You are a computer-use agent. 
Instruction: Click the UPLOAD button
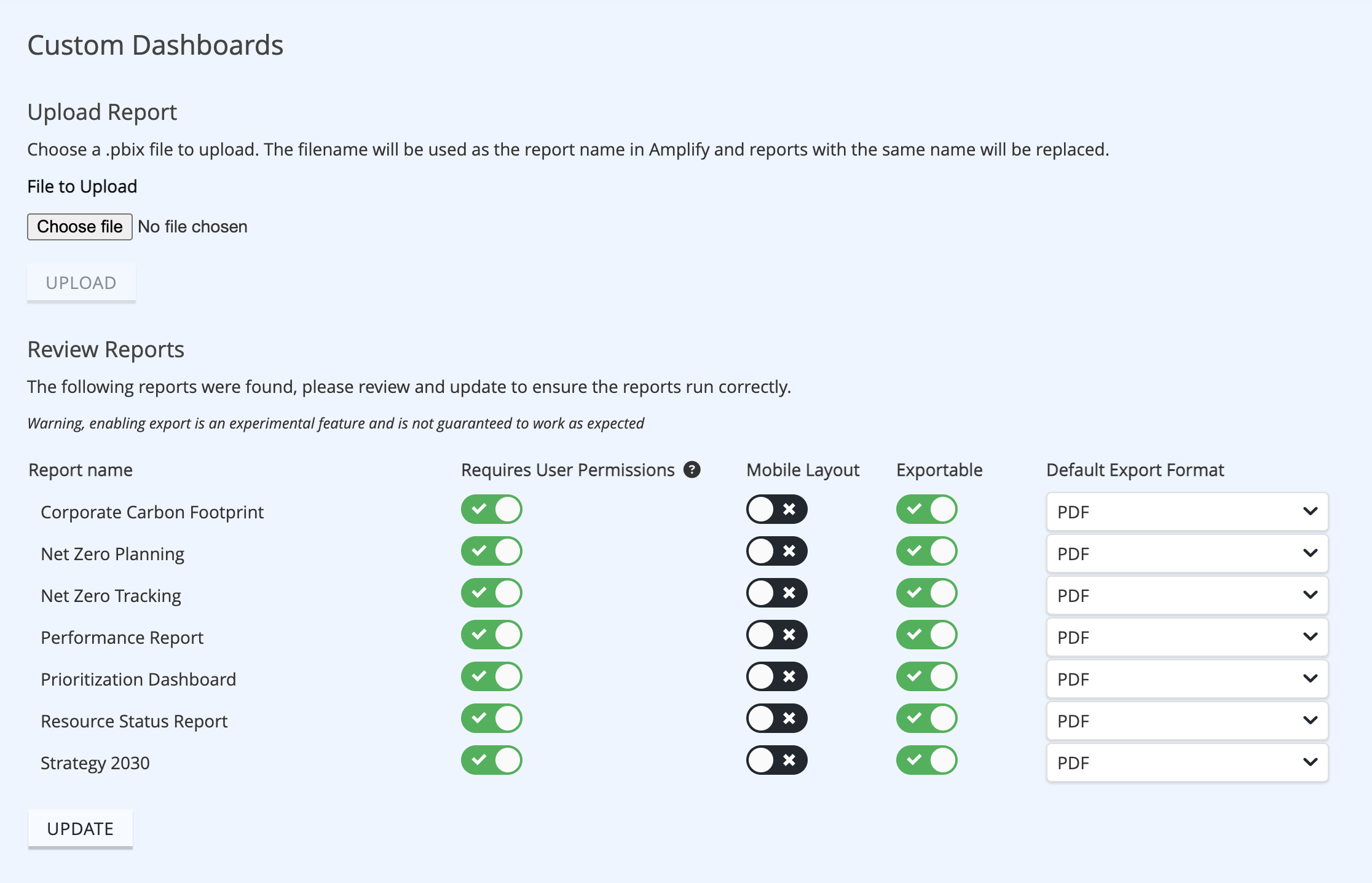coord(81,283)
